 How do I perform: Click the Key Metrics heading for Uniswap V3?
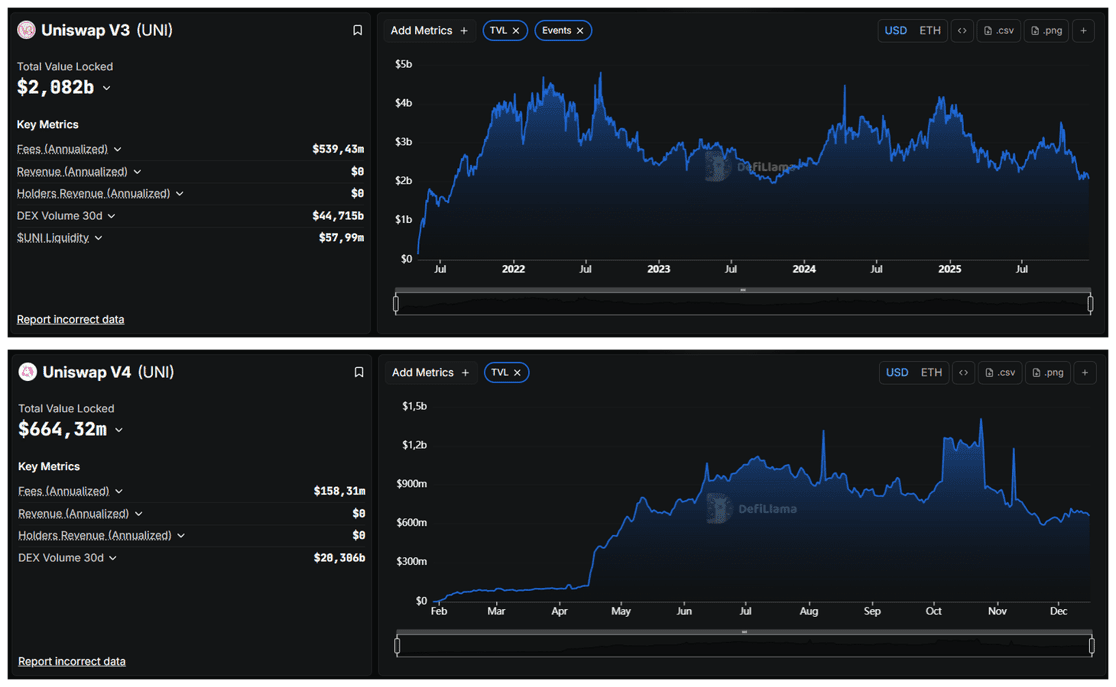(48, 124)
